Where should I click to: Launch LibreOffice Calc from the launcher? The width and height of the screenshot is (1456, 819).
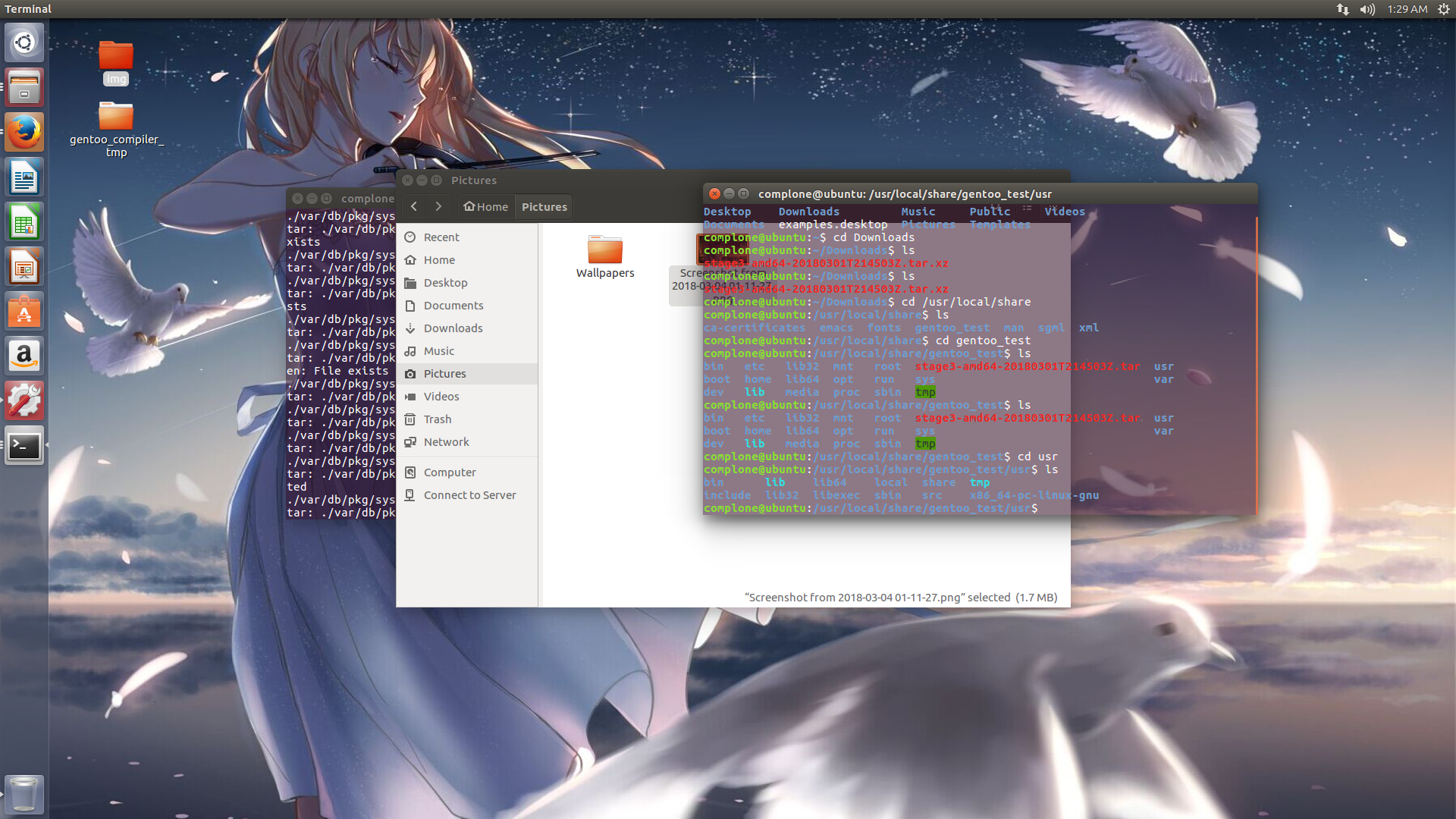click(x=24, y=221)
